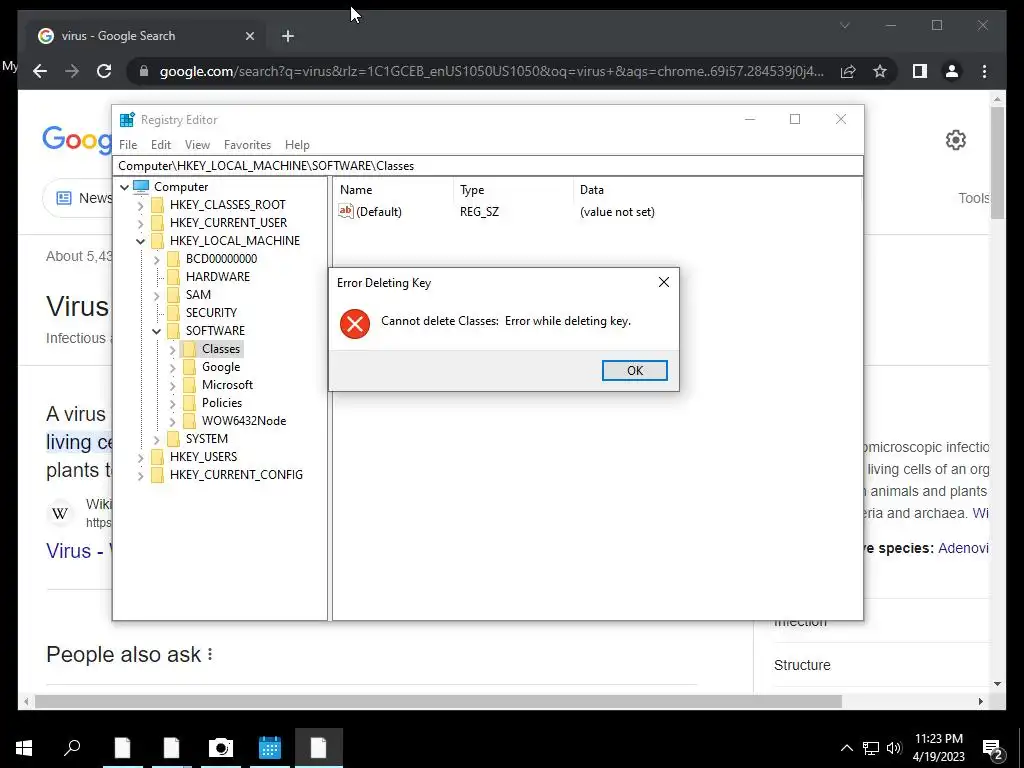Select the (Default) value string icon
Image resolution: width=1024 pixels, height=768 pixels.
click(345, 211)
